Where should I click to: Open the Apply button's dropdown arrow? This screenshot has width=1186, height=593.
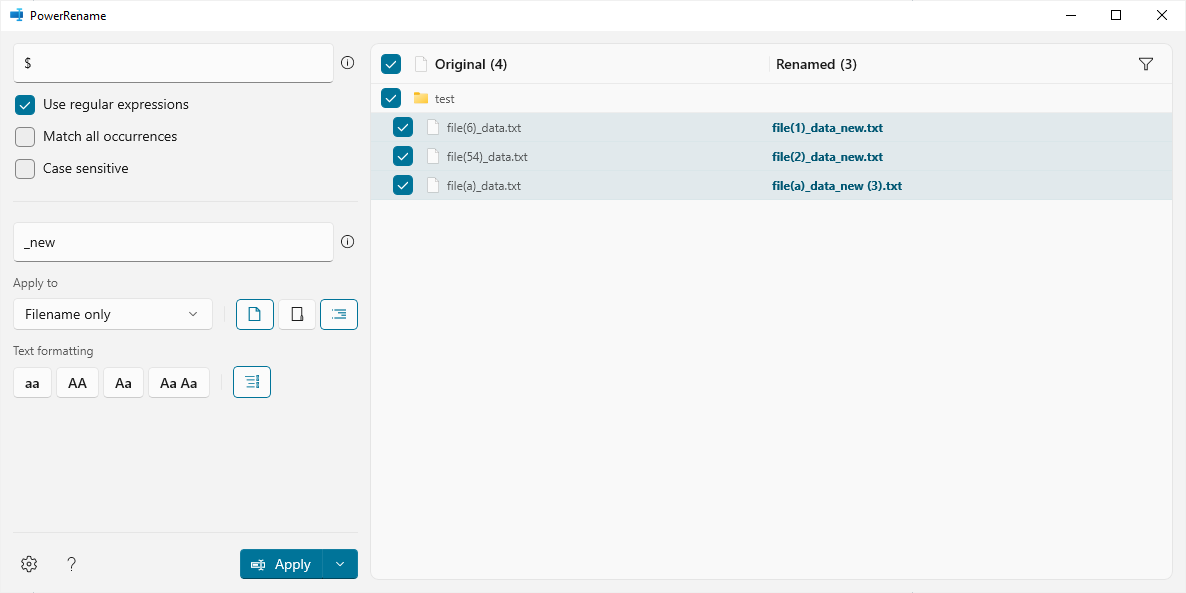(x=341, y=563)
